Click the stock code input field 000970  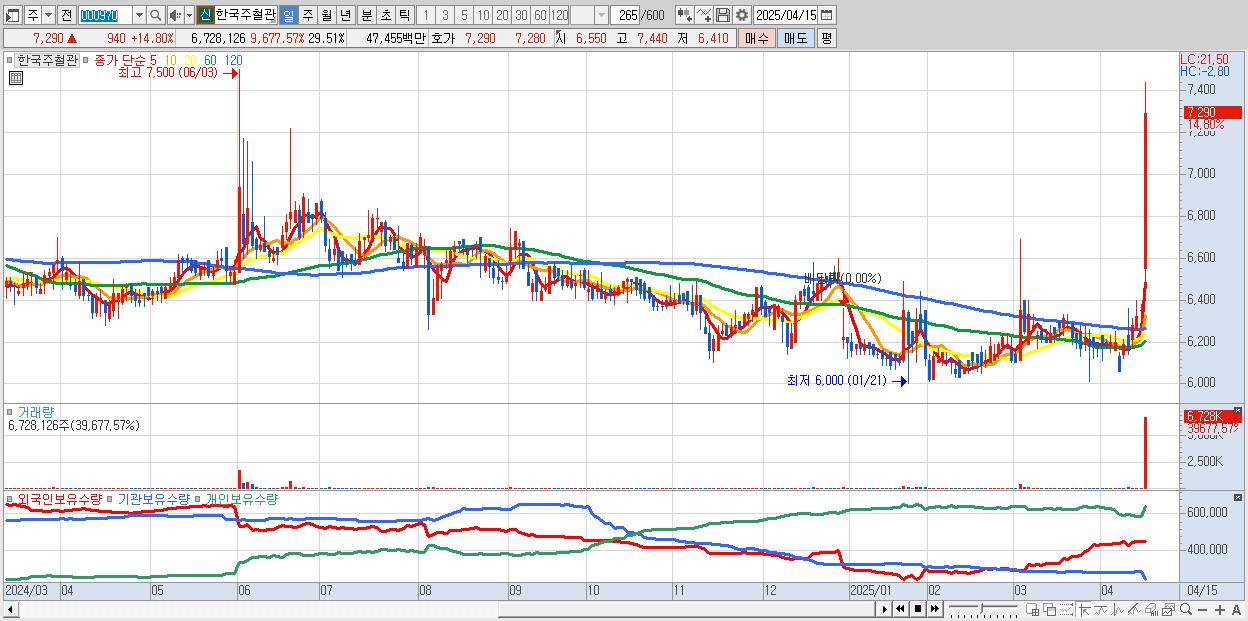tap(104, 15)
